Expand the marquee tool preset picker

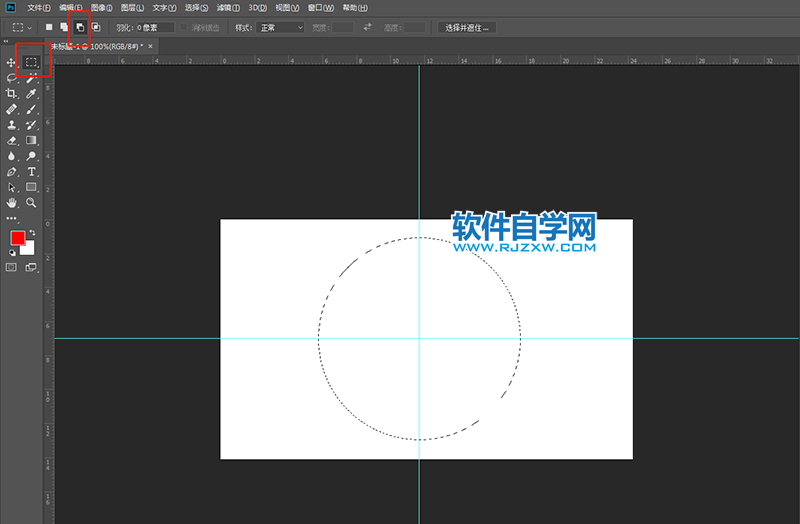22,27
